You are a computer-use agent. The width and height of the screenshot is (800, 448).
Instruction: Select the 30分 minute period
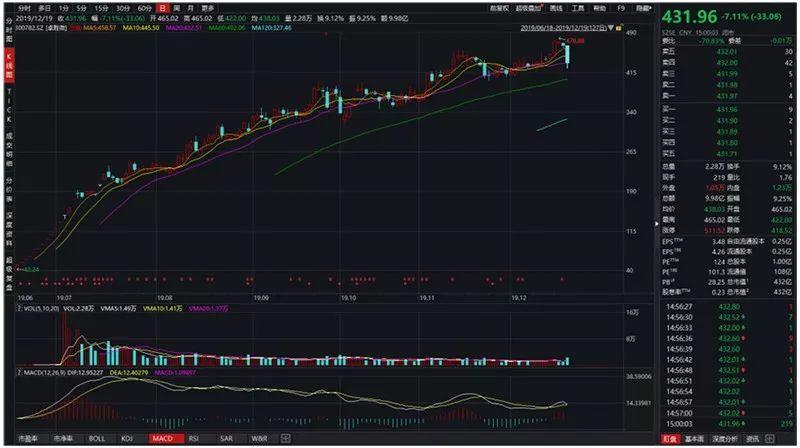pos(123,9)
